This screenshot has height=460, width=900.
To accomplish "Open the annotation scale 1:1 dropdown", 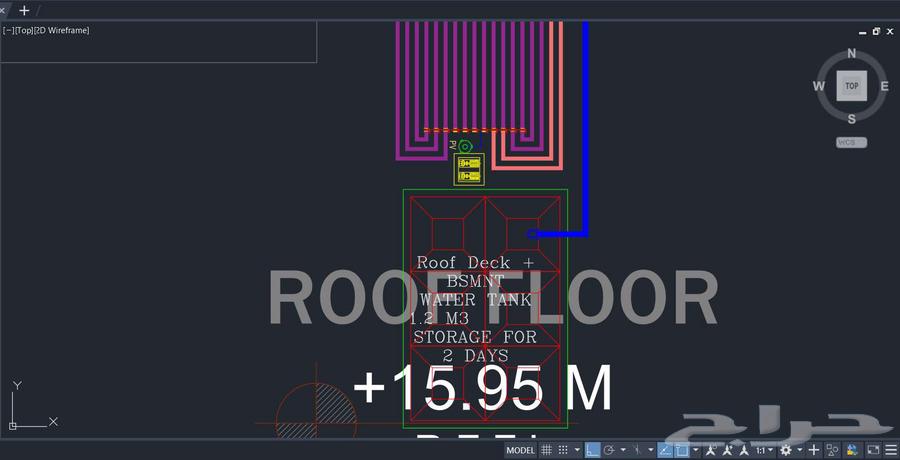I will [x=766, y=451].
